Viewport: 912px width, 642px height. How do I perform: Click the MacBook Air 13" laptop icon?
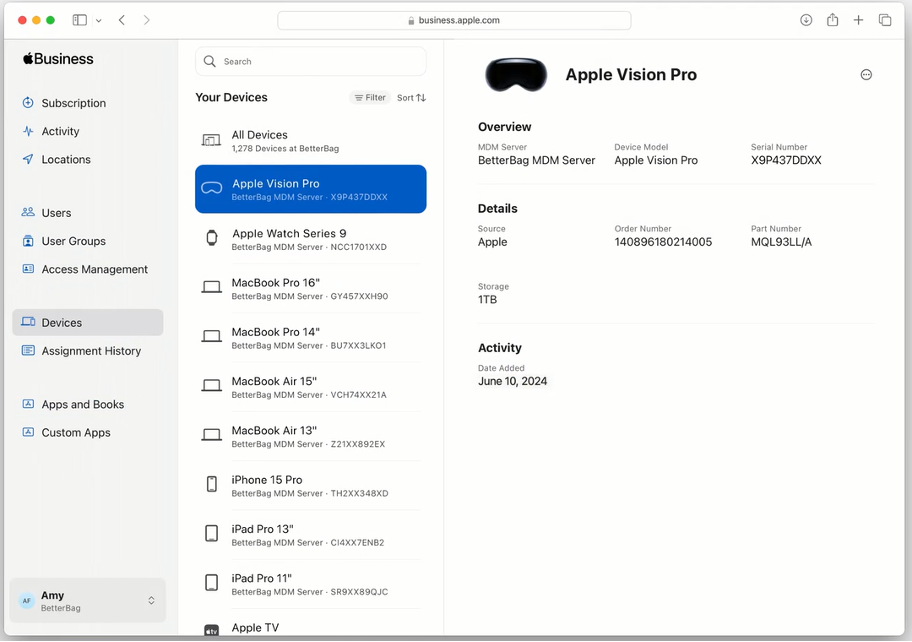coord(212,435)
